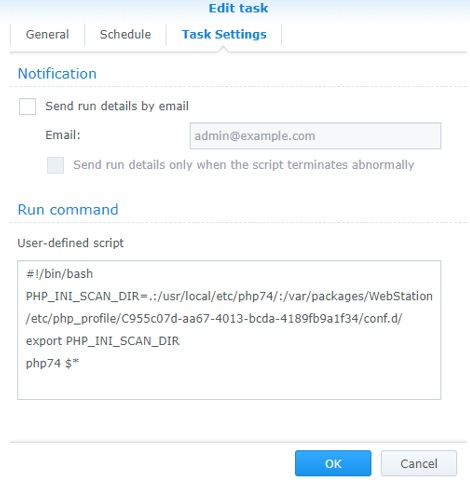Enable Send run details by email checkbox

(x=27, y=106)
